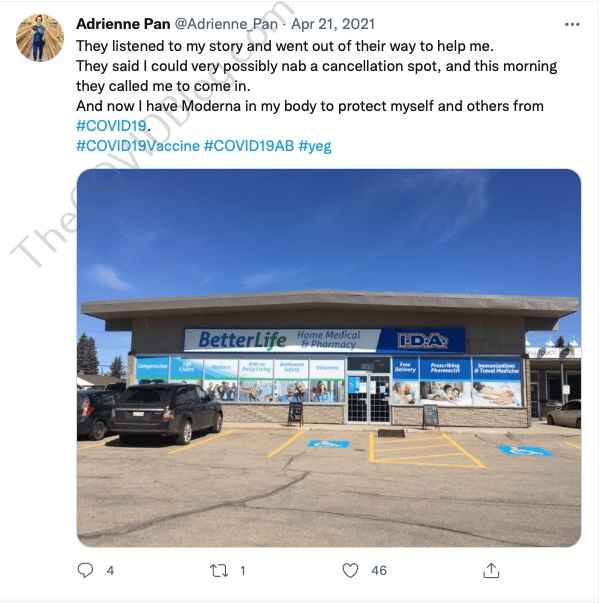Screen dimensions: 599x603
Task: Open the Adrienne Pan display name
Action: [x=123, y=24]
